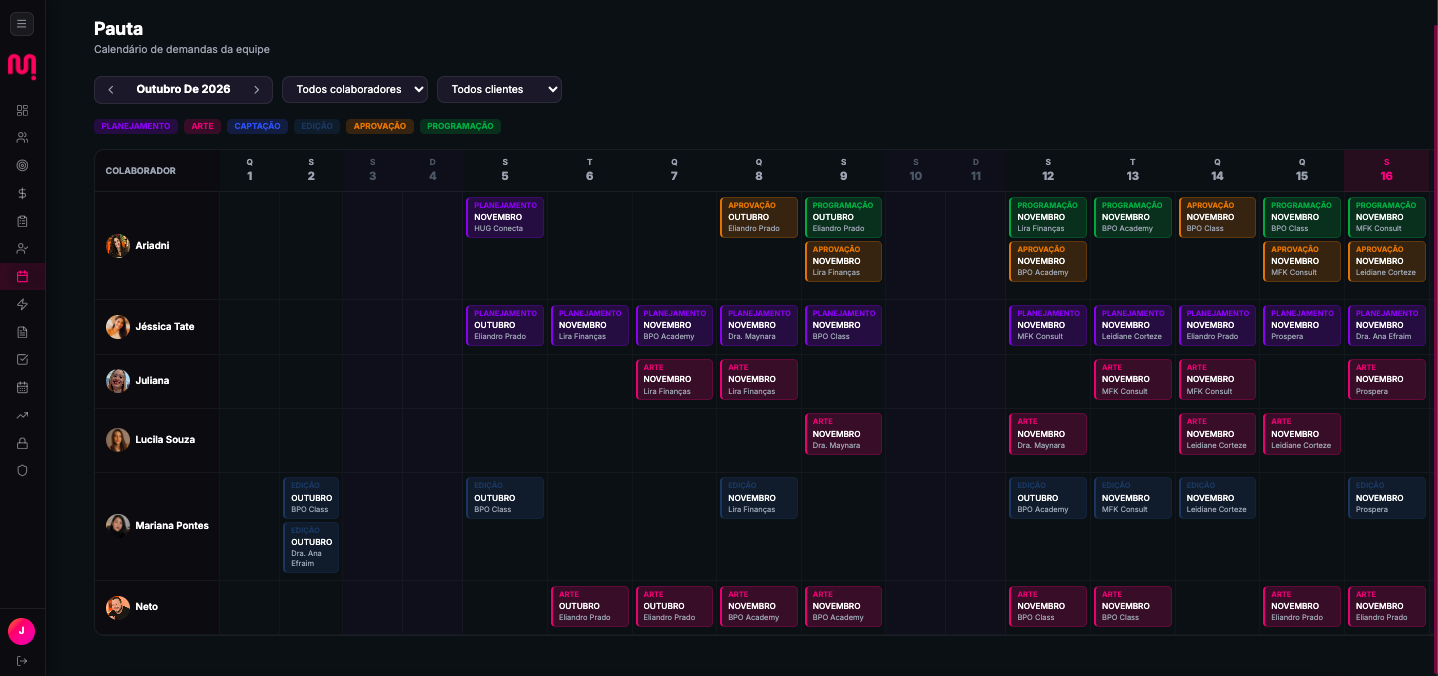This screenshot has width=1438, height=676.
Task: Click the Pauta page title
Action: (118, 29)
